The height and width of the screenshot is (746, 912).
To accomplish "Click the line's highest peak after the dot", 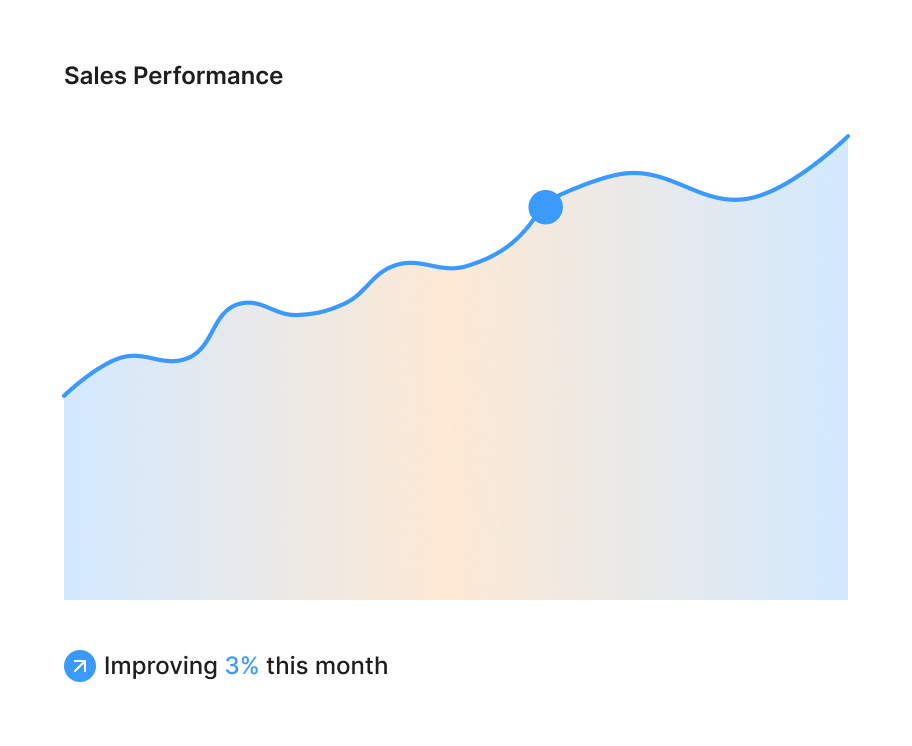I will click(x=633, y=173).
